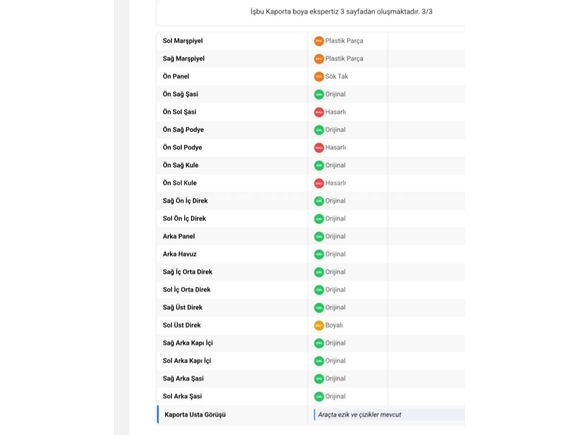Click the Sol İç Orta Direk label
This screenshot has width=580, height=435.
(x=186, y=290)
